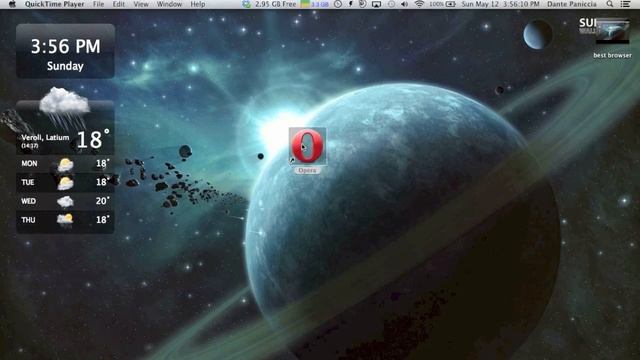Select the THU forecast row
This screenshot has width=640, height=360.
tap(65, 220)
